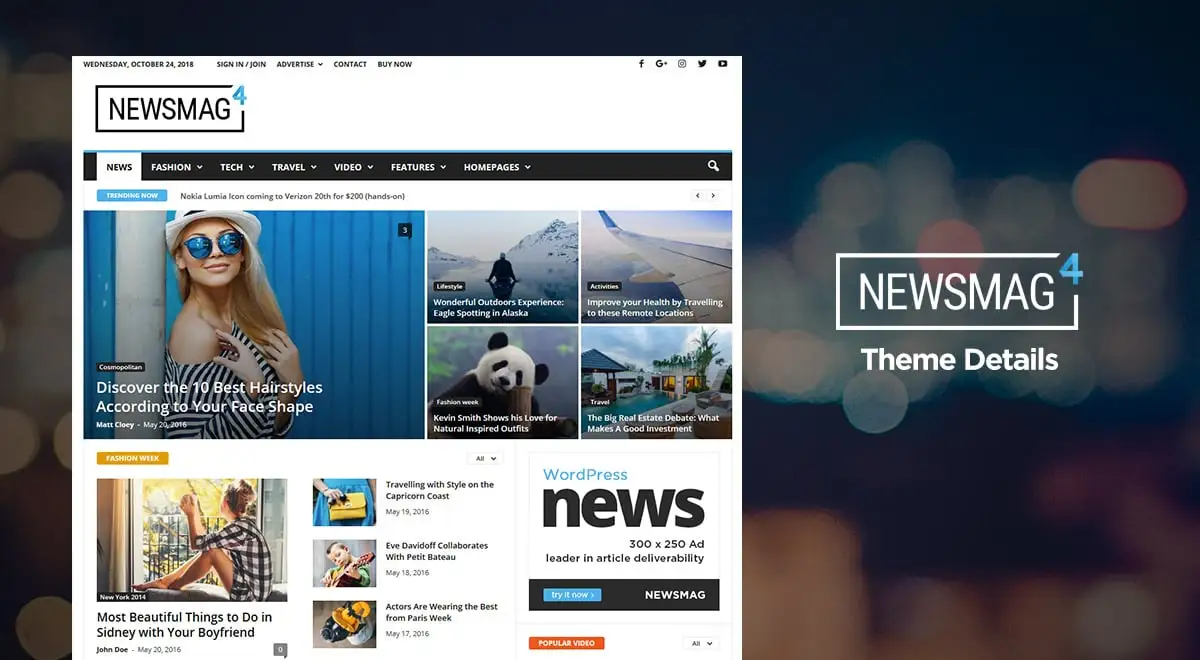The image size is (1200, 660).
Task: Open the YouTube channel icon
Action: [722, 63]
